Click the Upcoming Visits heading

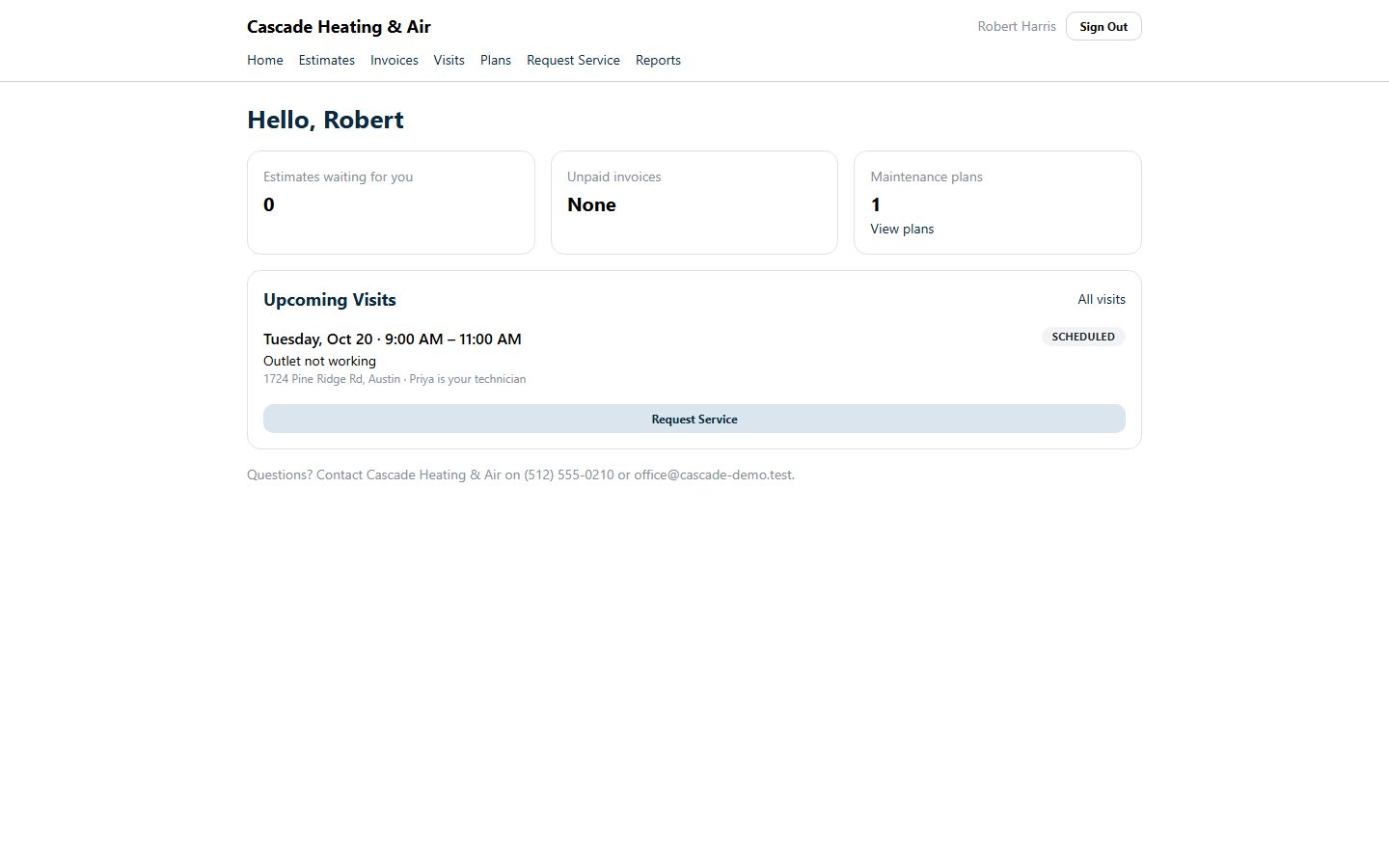(330, 300)
